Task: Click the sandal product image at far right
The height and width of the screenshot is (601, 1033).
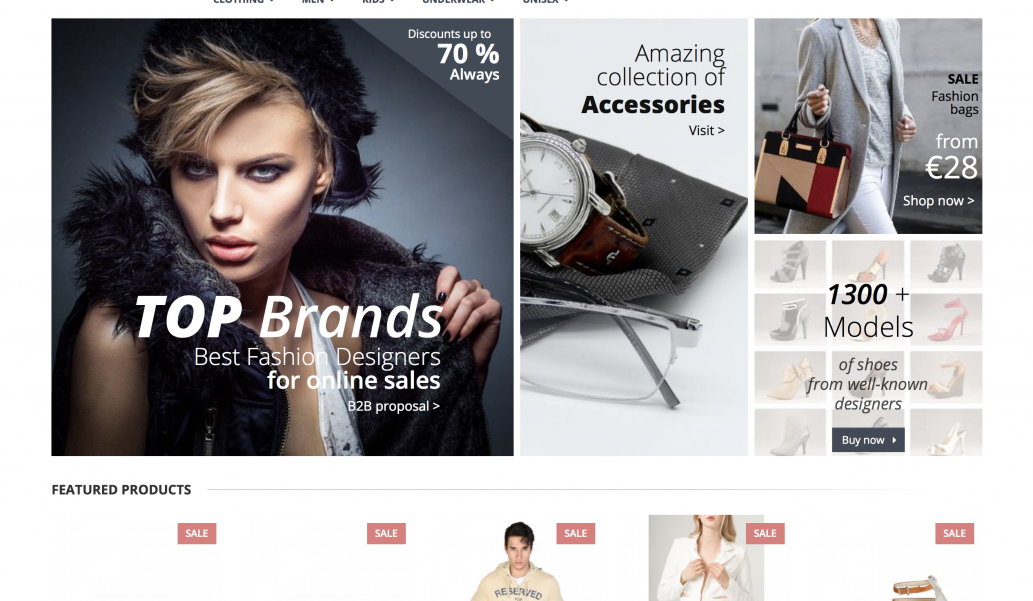Action: (x=919, y=585)
